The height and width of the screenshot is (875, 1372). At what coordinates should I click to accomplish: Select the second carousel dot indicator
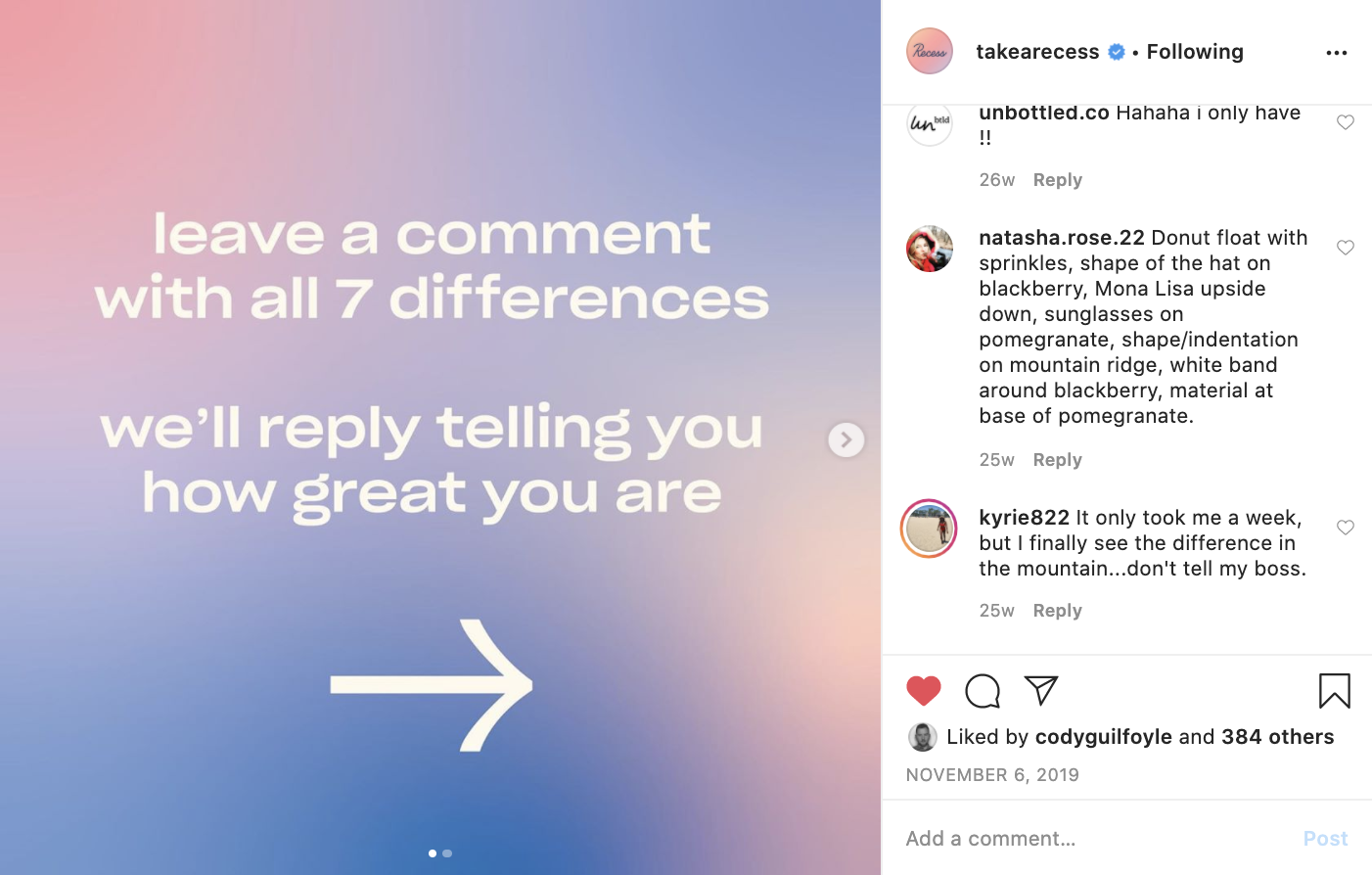pyautogui.click(x=447, y=853)
